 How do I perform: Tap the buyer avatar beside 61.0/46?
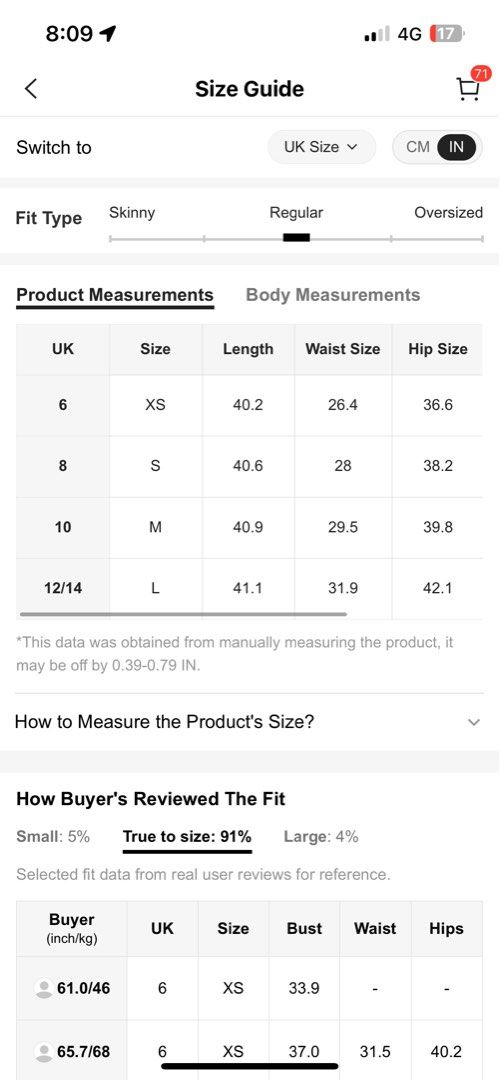pyautogui.click(x=43, y=988)
